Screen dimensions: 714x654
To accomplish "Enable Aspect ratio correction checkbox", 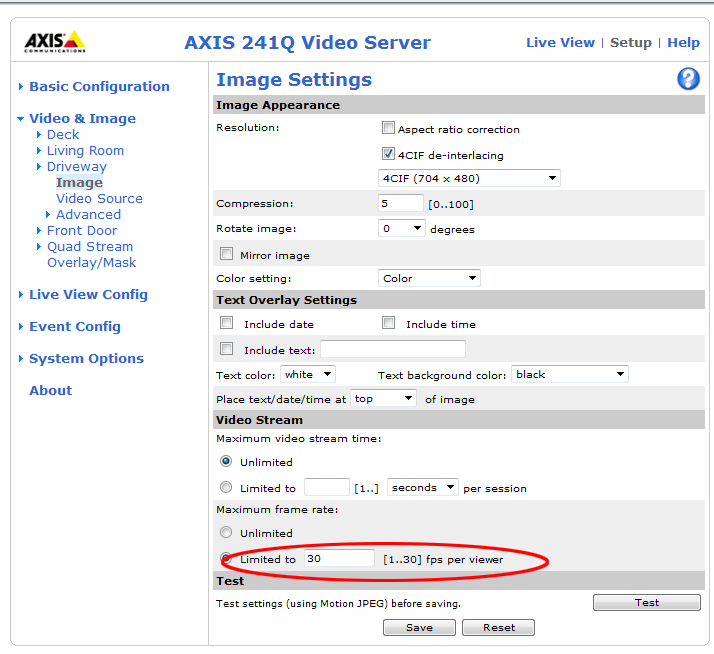I will (x=388, y=128).
